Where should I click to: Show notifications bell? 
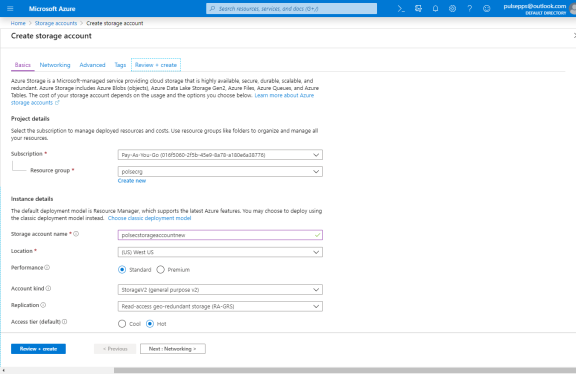tap(435, 8)
